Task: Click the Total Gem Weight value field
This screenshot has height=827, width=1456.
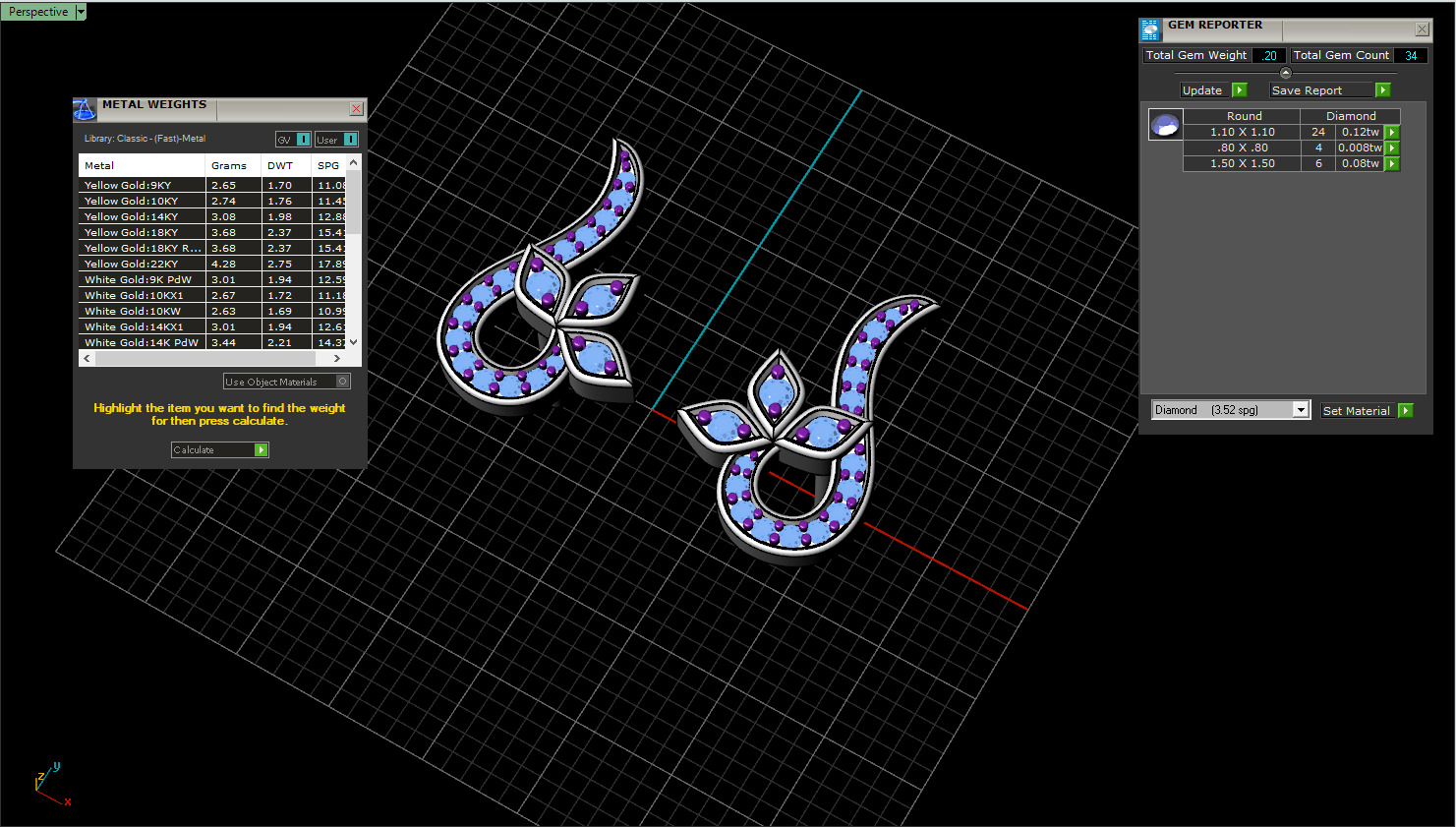Action: pyautogui.click(x=1269, y=55)
